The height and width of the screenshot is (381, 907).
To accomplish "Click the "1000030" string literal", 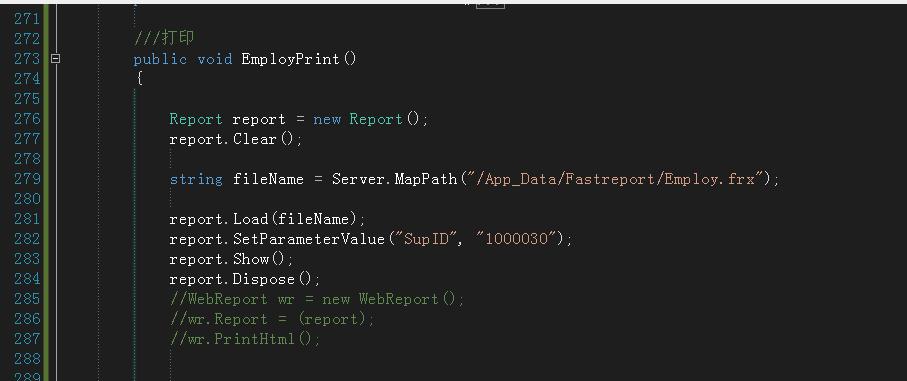I will pyautogui.click(x=517, y=239).
